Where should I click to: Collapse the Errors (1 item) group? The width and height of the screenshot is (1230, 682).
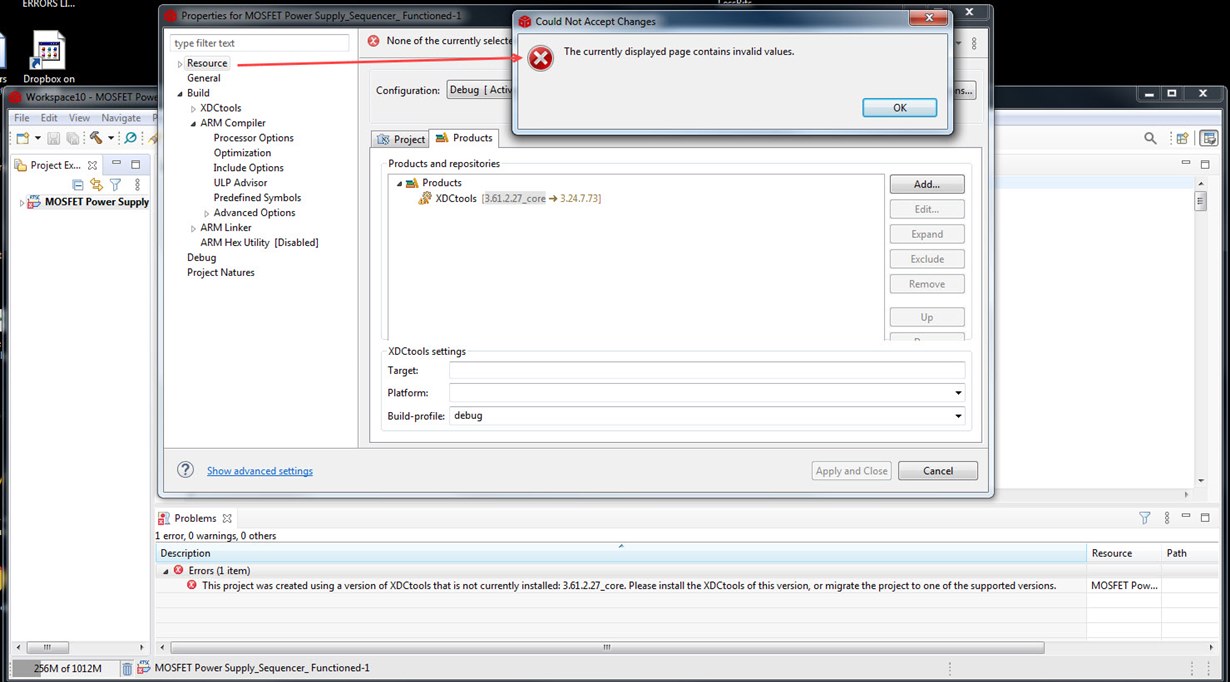pyautogui.click(x=166, y=570)
